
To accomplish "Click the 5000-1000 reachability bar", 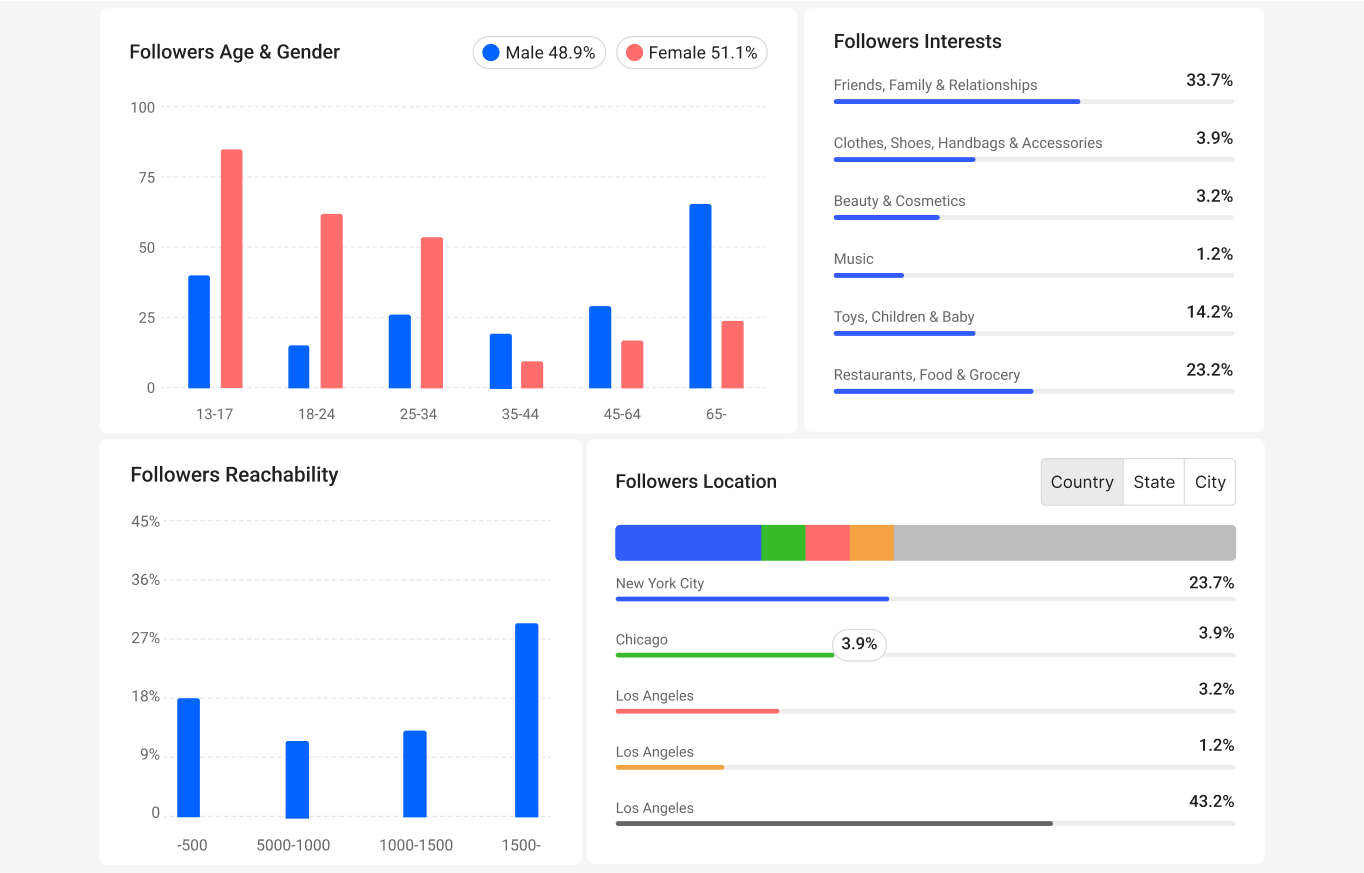I will click(297, 780).
